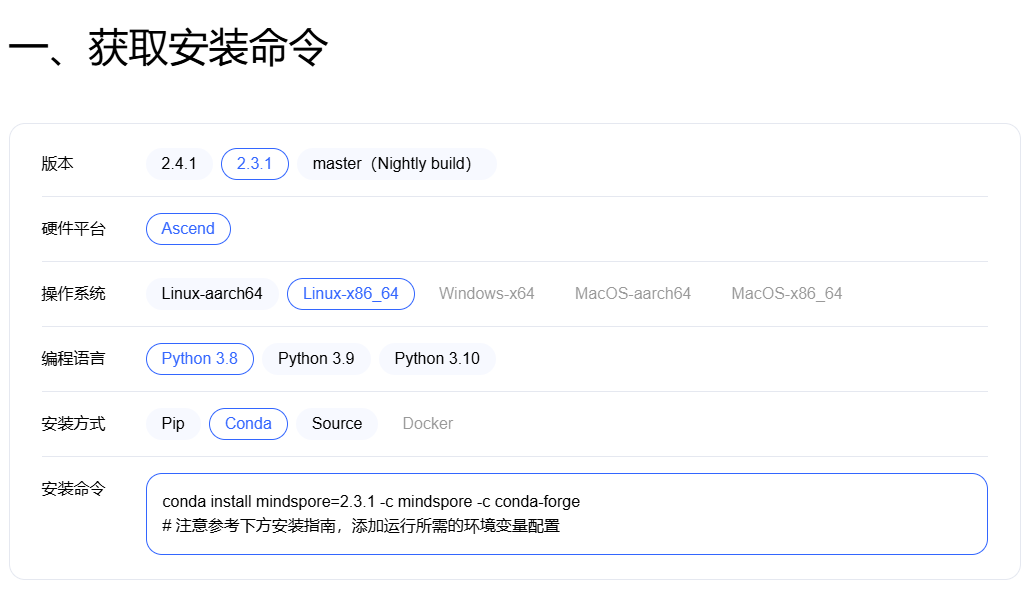Select Python 3.8 language option
This screenshot has width=1033, height=599.
click(200, 359)
